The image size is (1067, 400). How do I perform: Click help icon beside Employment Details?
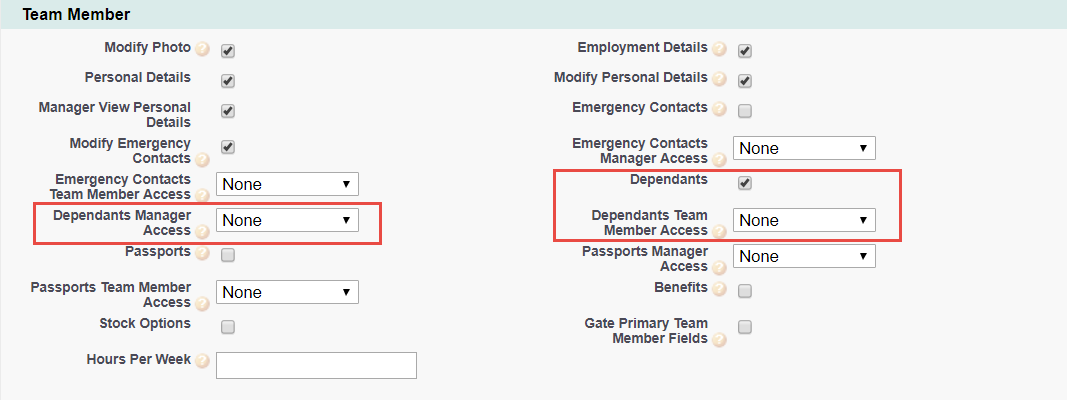click(x=719, y=50)
